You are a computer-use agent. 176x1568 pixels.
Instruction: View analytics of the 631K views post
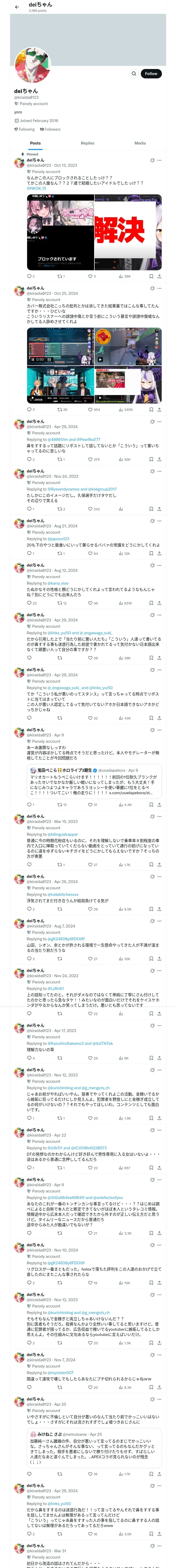125,603
